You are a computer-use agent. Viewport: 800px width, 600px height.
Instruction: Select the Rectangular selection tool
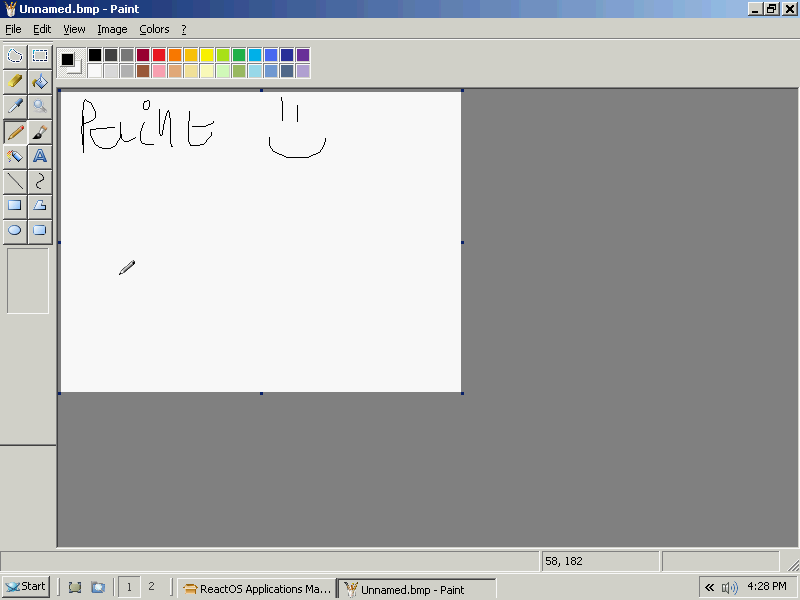pyautogui.click(x=40, y=56)
